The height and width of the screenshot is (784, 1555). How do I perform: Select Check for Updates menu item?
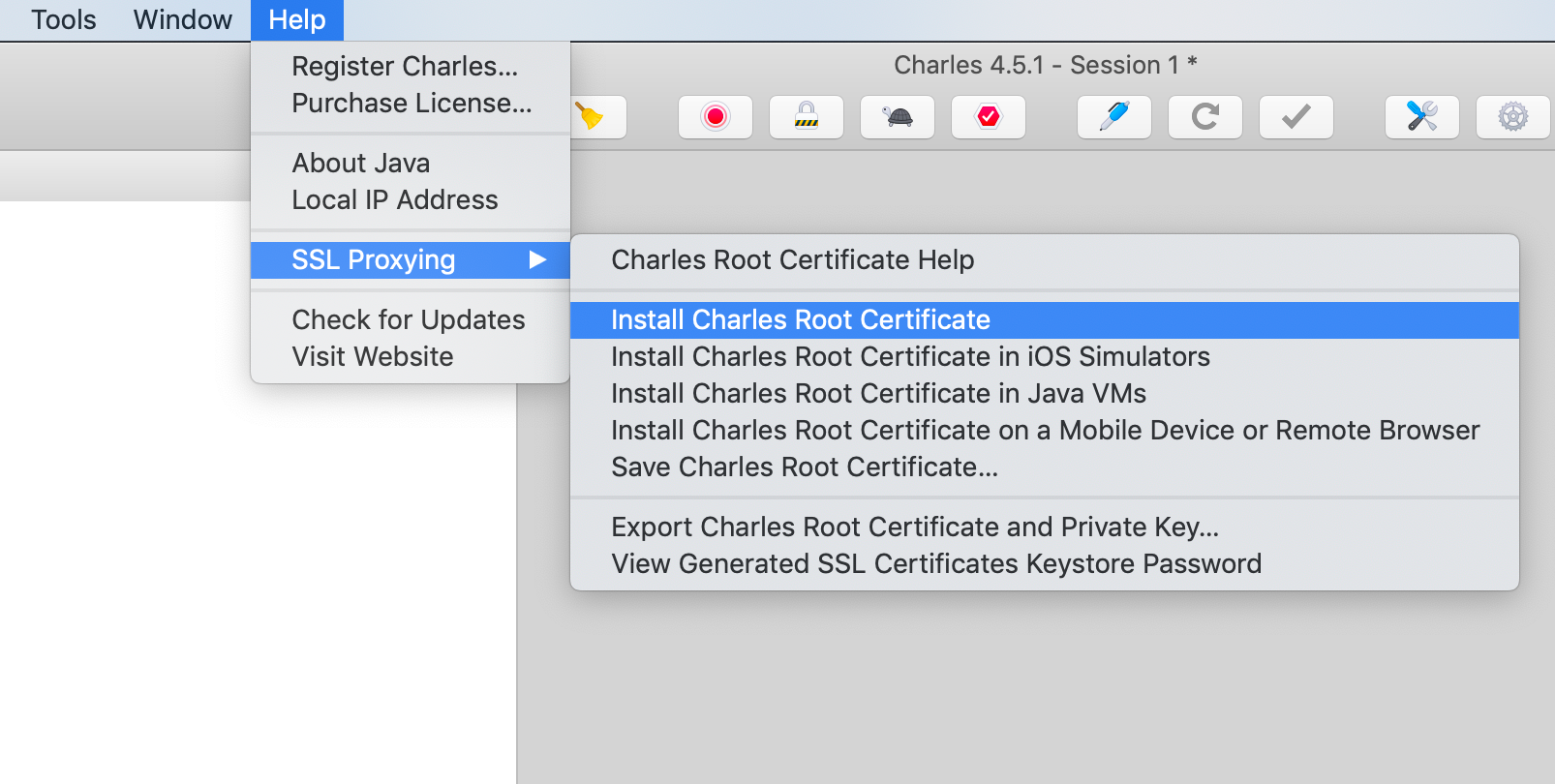[411, 319]
